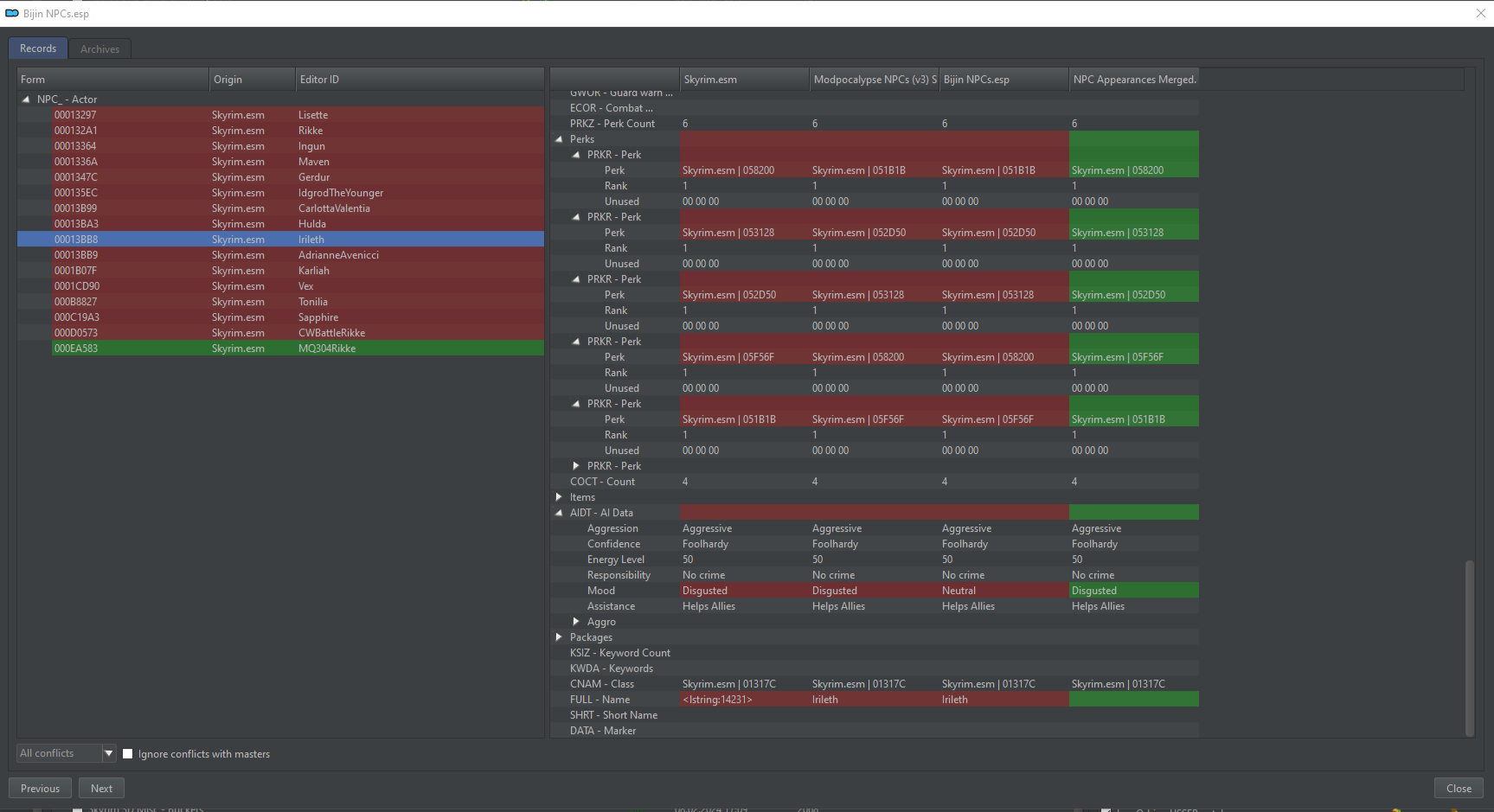Click the Skyrim.esm comparison column header
The image size is (1494, 812).
point(744,80)
